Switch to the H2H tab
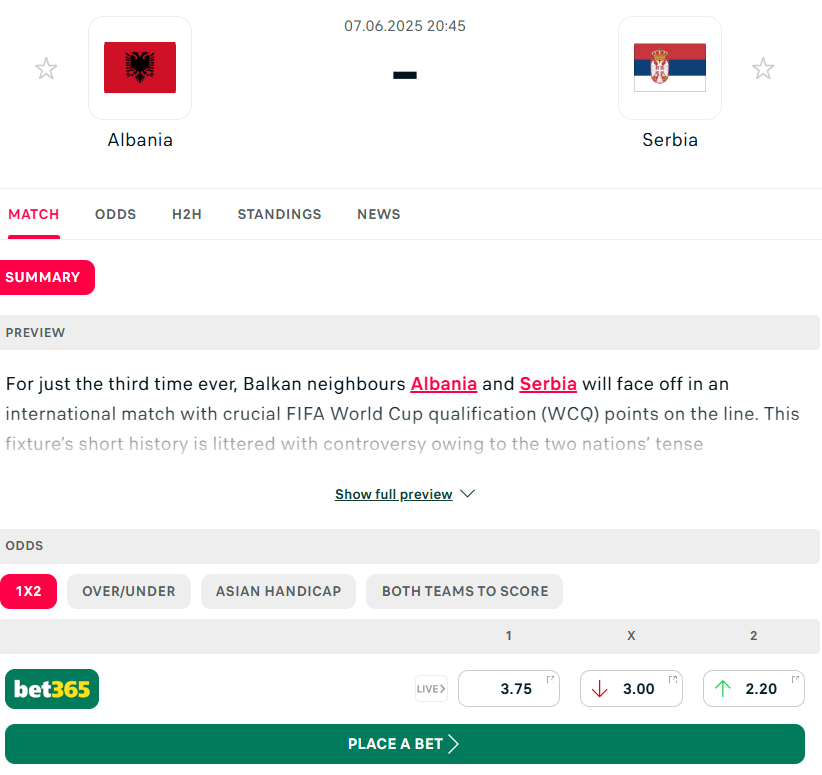The width and height of the screenshot is (822, 775). [x=187, y=214]
